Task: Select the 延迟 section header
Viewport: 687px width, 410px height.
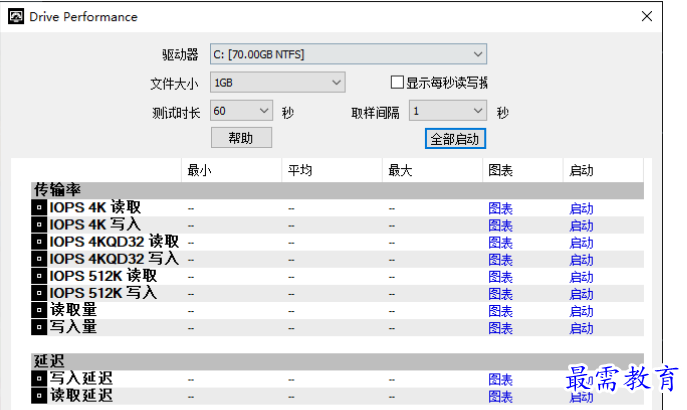Action: click(337, 361)
